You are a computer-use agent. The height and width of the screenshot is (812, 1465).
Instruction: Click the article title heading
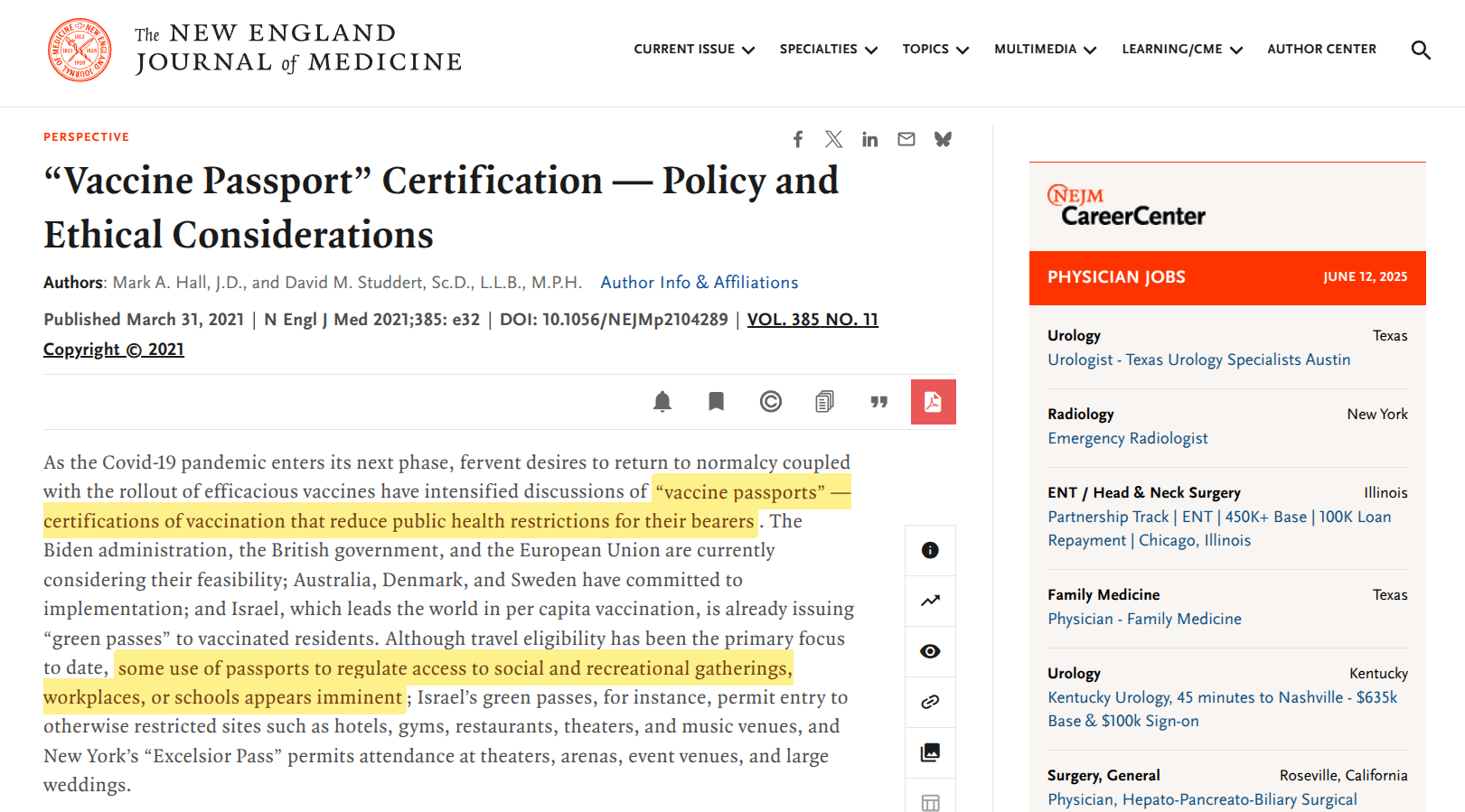coord(441,208)
